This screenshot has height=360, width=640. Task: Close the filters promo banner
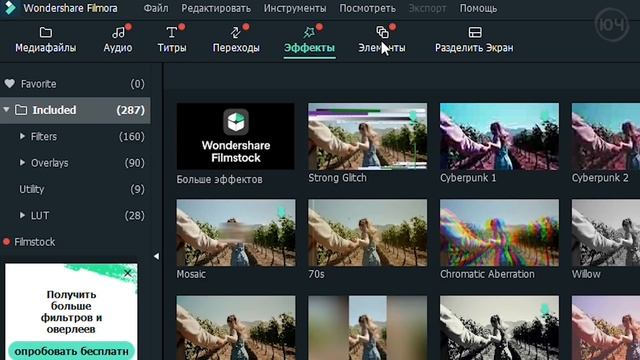coord(128,273)
